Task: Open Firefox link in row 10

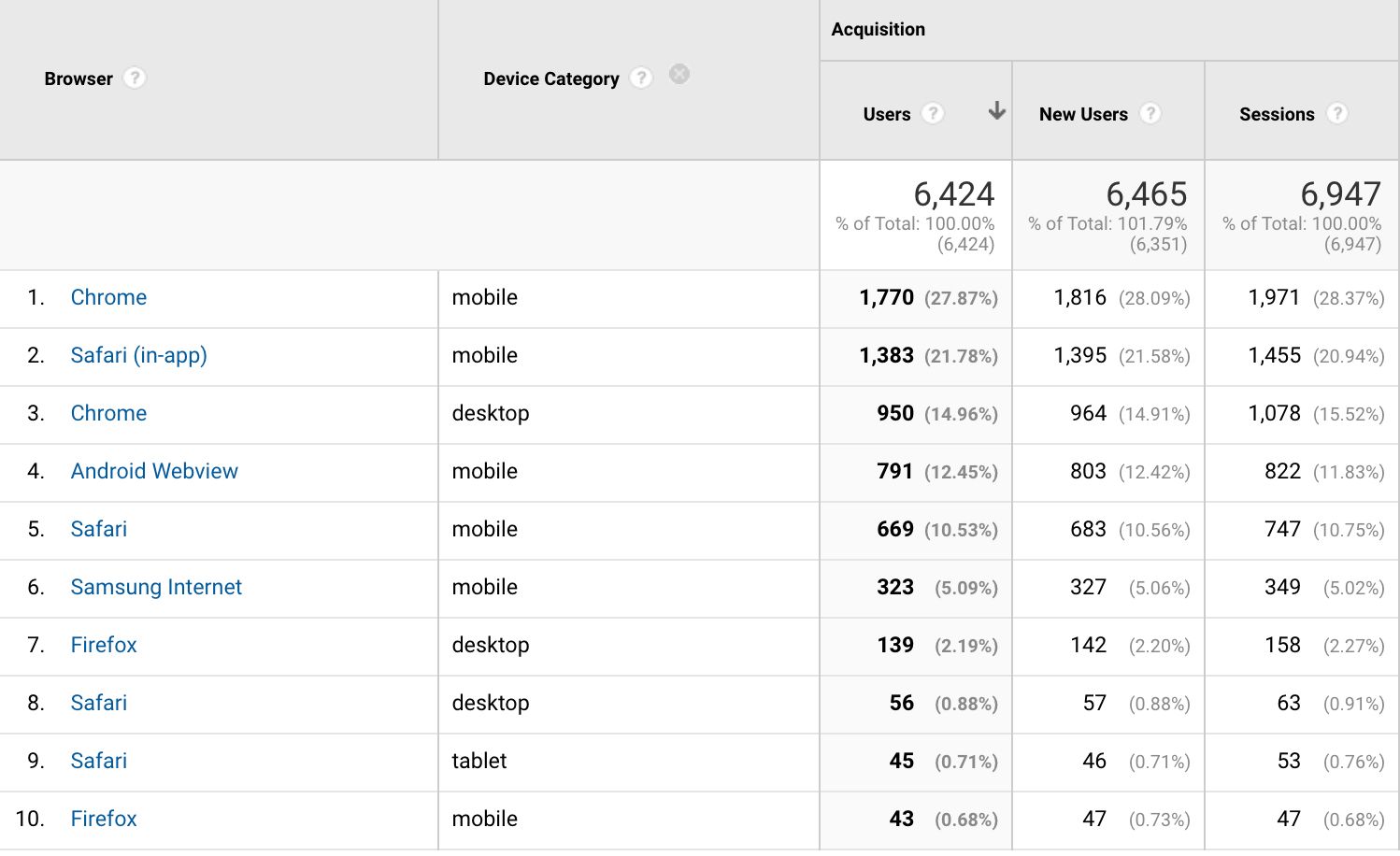Action: 104,819
